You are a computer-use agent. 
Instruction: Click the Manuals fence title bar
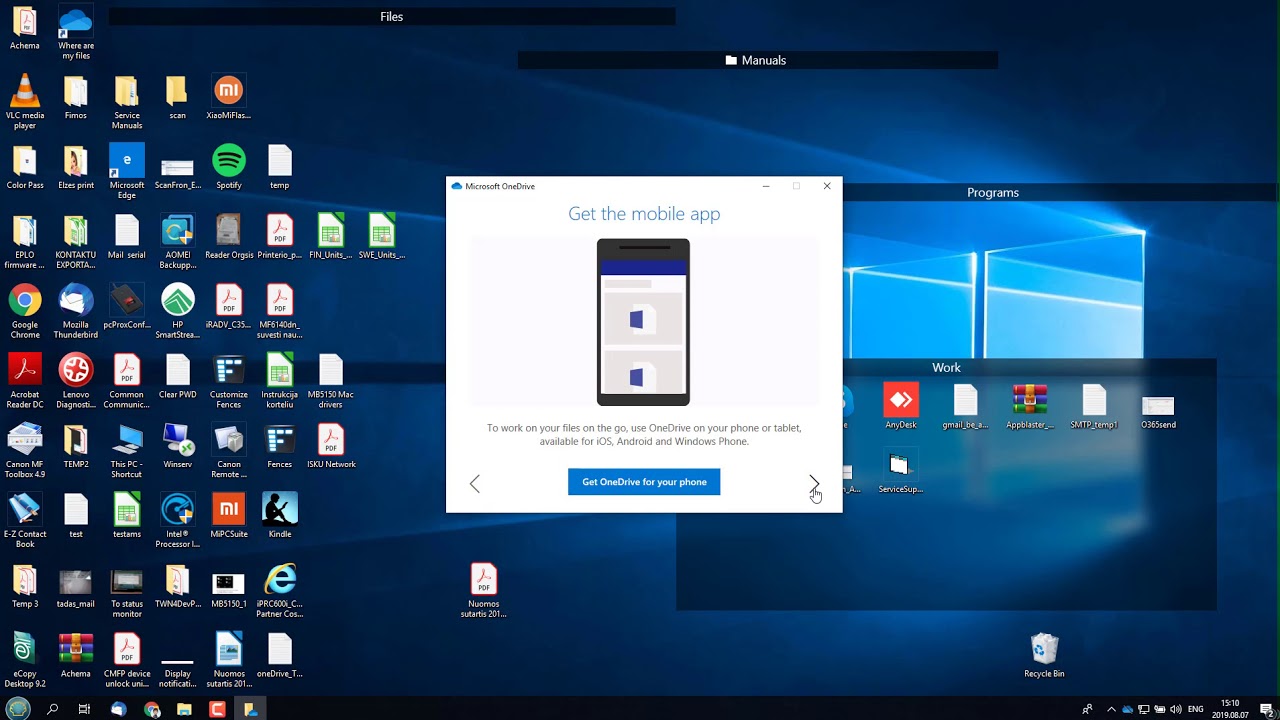757,60
